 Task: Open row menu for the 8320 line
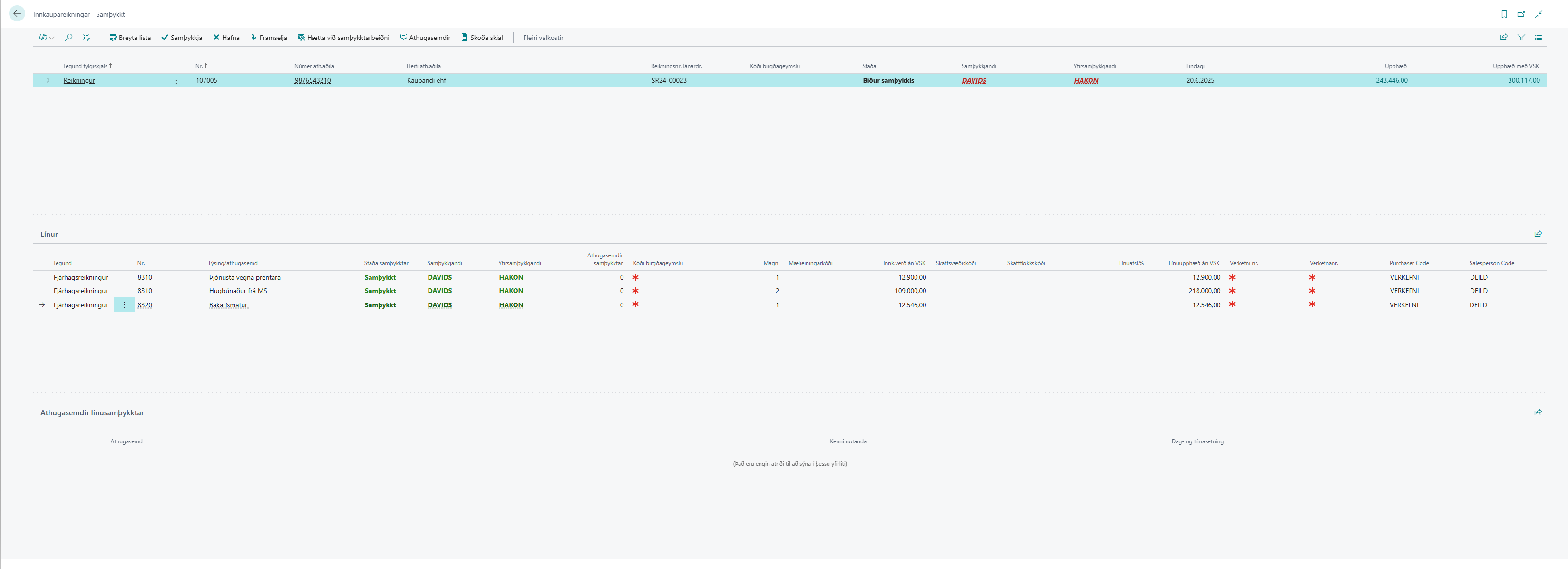tap(124, 304)
